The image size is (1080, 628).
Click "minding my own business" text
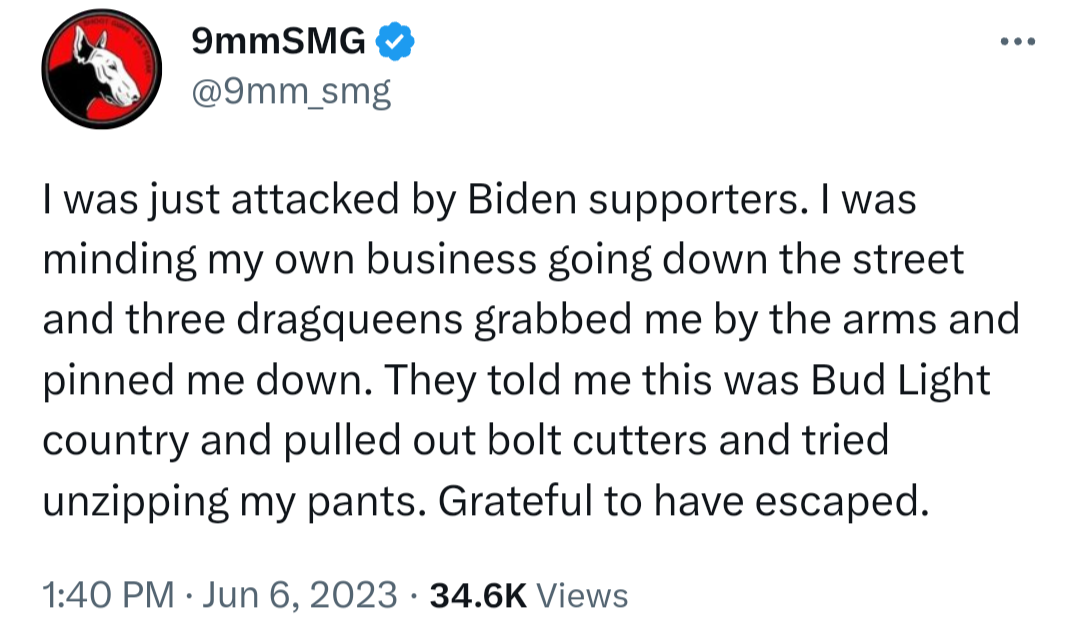[x=290, y=260]
